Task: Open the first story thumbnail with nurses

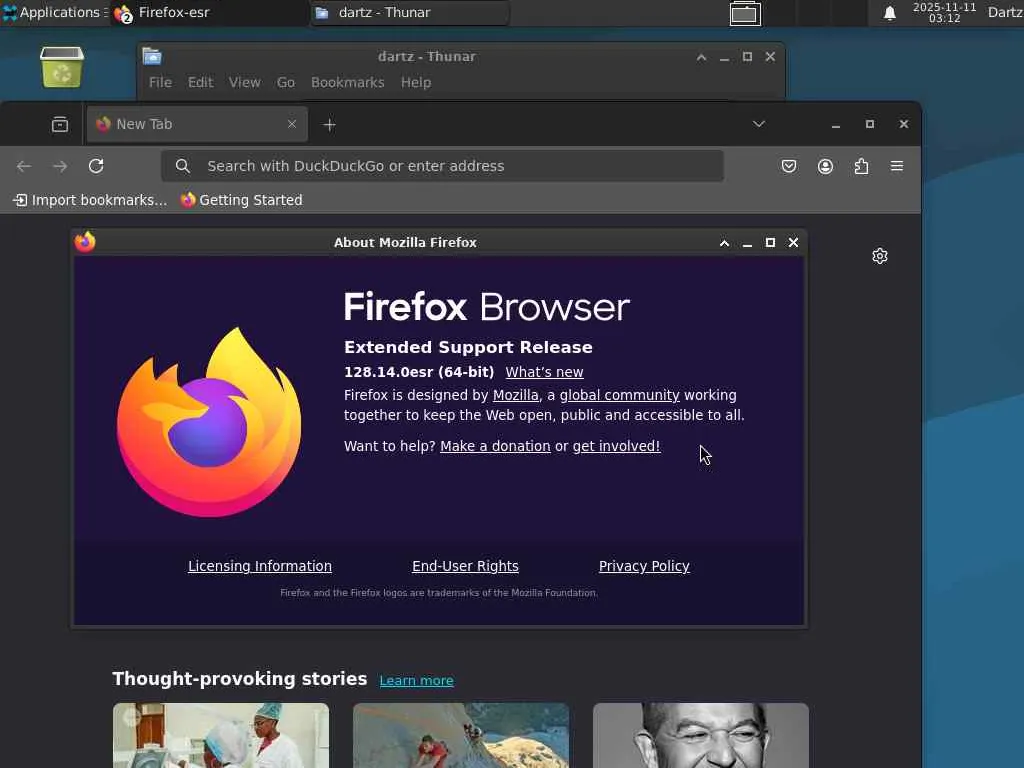Action: (221, 735)
